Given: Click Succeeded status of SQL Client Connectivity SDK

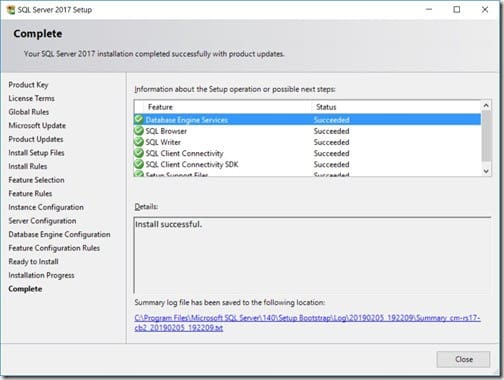Looking at the screenshot, I should pos(331,164).
